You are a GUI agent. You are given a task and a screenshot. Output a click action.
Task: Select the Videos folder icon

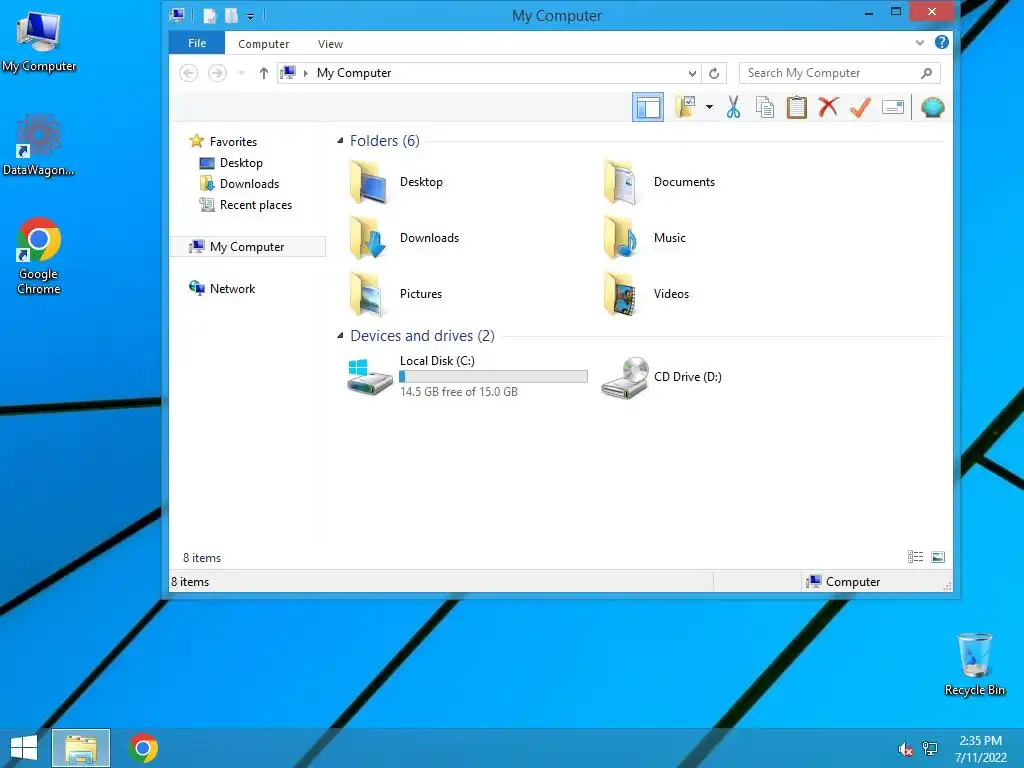coord(620,294)
